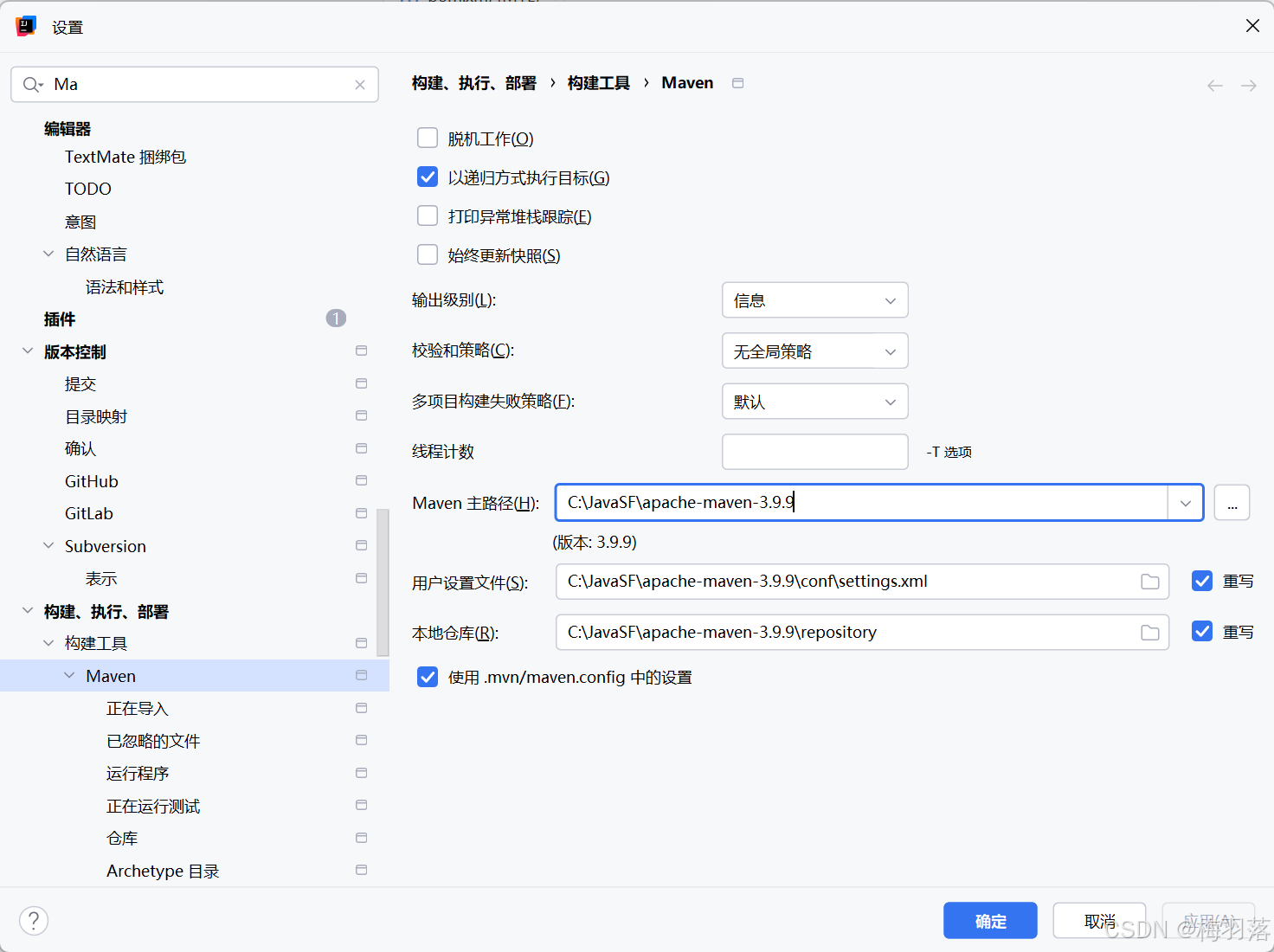Select 仓库 under Maven
The width and height of the screenshot is (1274, 952).
coord(122,839)
